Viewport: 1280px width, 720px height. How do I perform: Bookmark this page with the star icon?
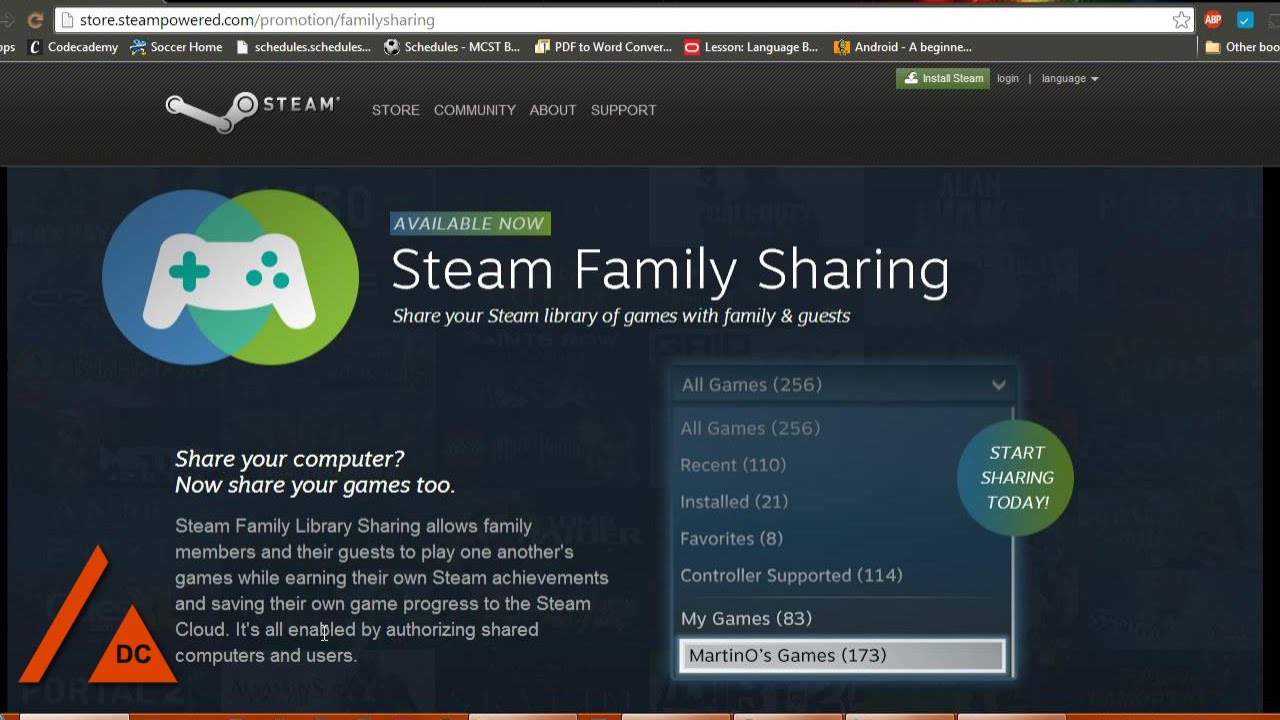pyautogui.click(x=1181, y=20)
